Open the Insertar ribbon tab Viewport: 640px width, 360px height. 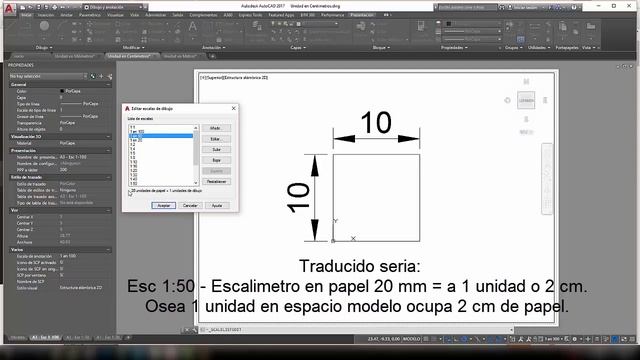click(x=46, y=15)
